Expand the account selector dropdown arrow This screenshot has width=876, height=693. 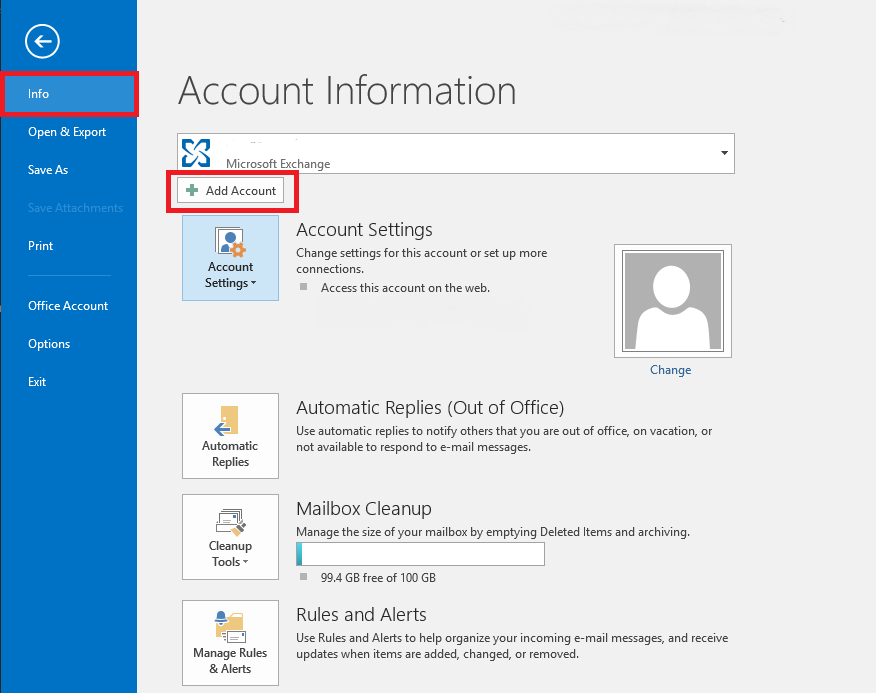click(x=724, y=153)
